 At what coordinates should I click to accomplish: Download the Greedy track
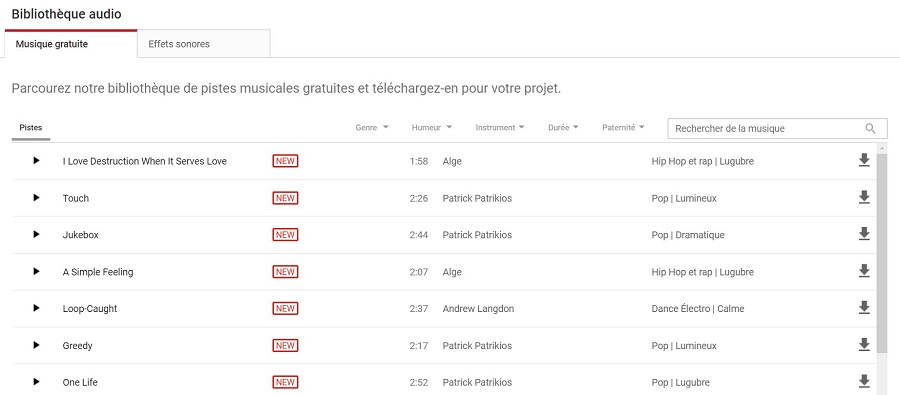[864, 344]
